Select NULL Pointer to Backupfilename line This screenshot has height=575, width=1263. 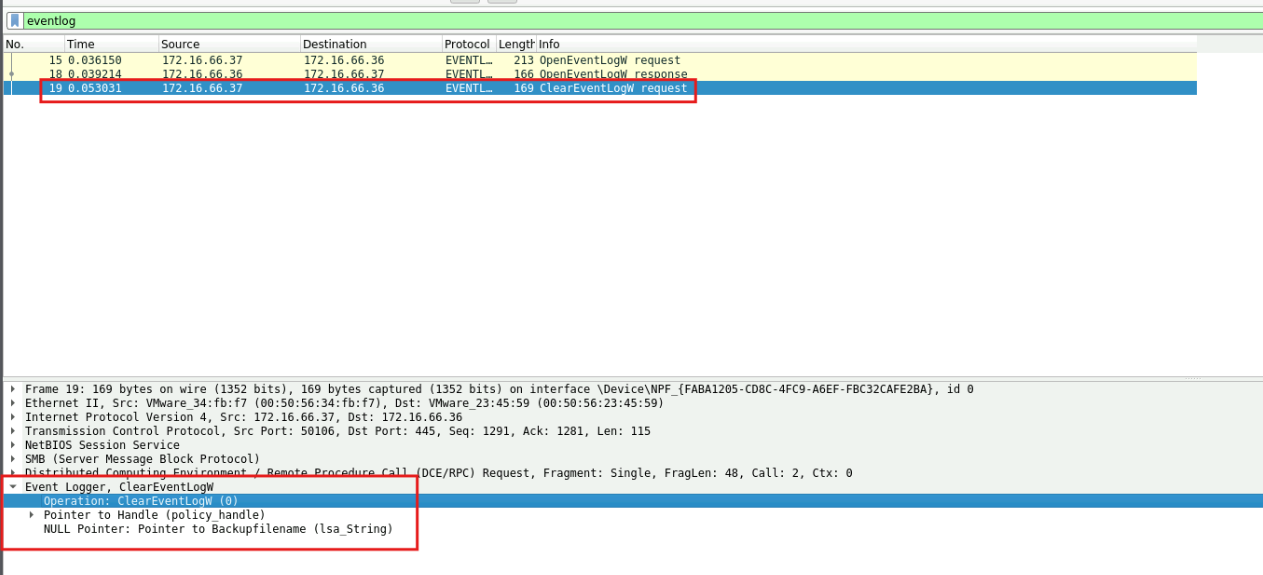pos(218,529)
